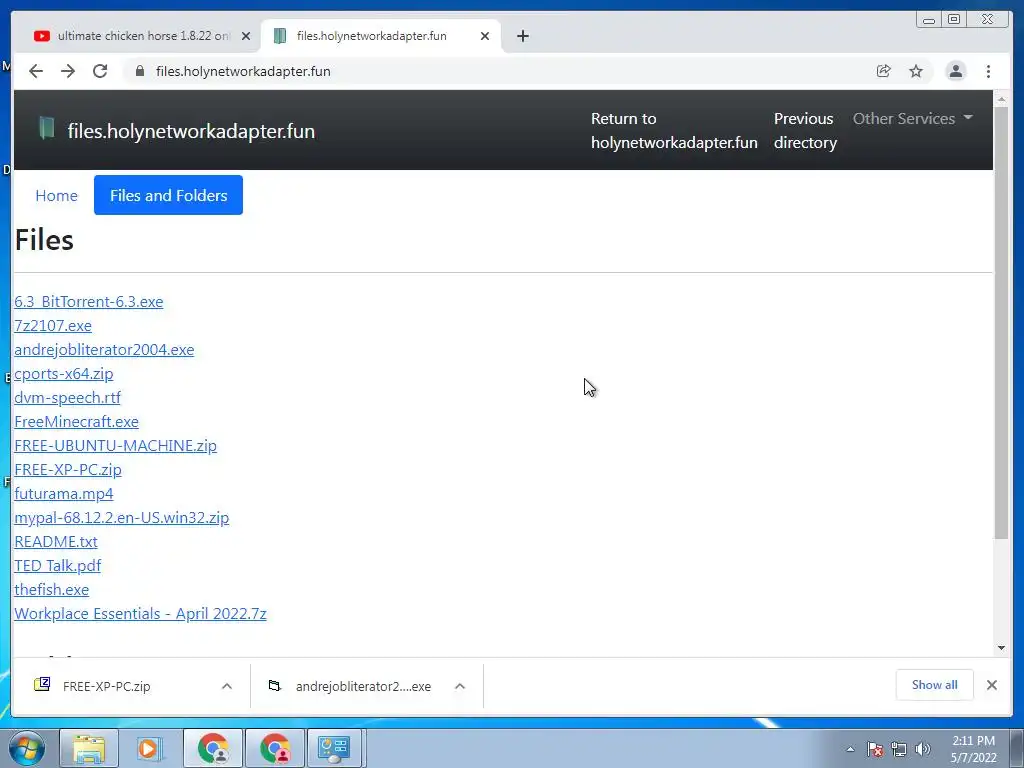Open Action Center flag icon
The image size is (1024, 768).
tap(875, 749)
